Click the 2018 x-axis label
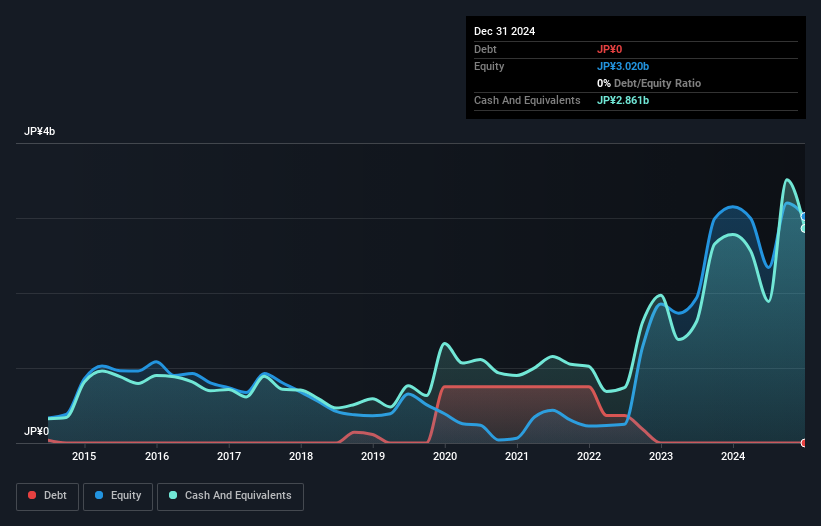This screenshot has width=821, height=526. [x=301, y=456]
